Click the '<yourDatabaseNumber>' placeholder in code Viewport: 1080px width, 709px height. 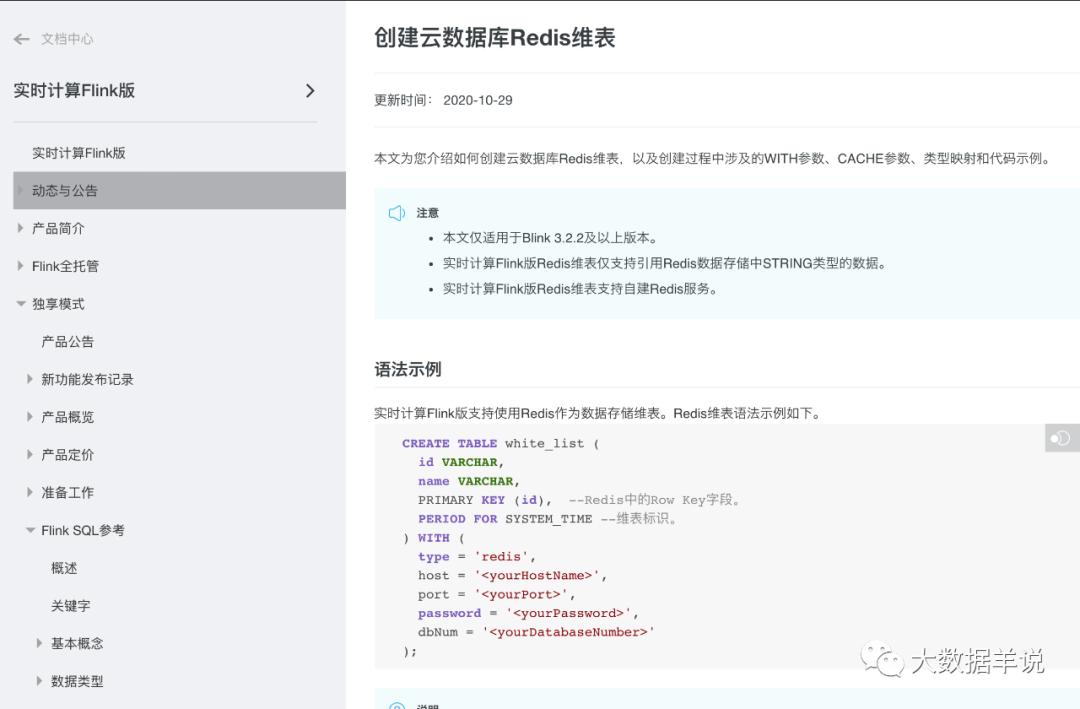tap(568, 632)
